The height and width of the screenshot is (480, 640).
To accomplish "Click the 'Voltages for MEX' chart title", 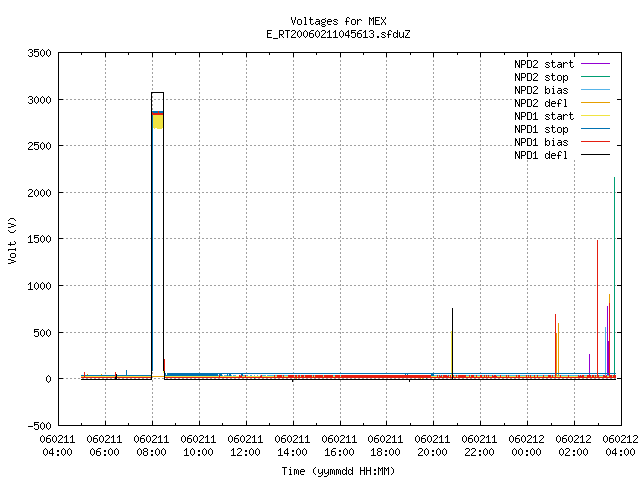I will point(338,21).
